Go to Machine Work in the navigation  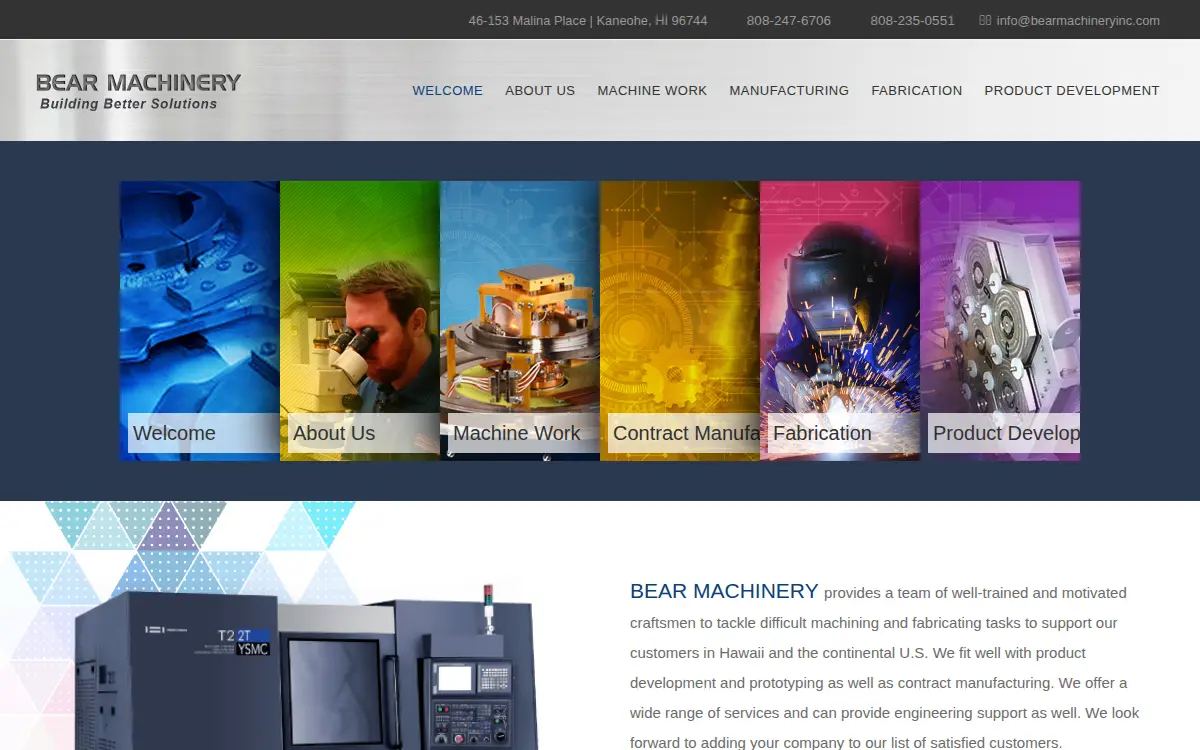(652, 90)
